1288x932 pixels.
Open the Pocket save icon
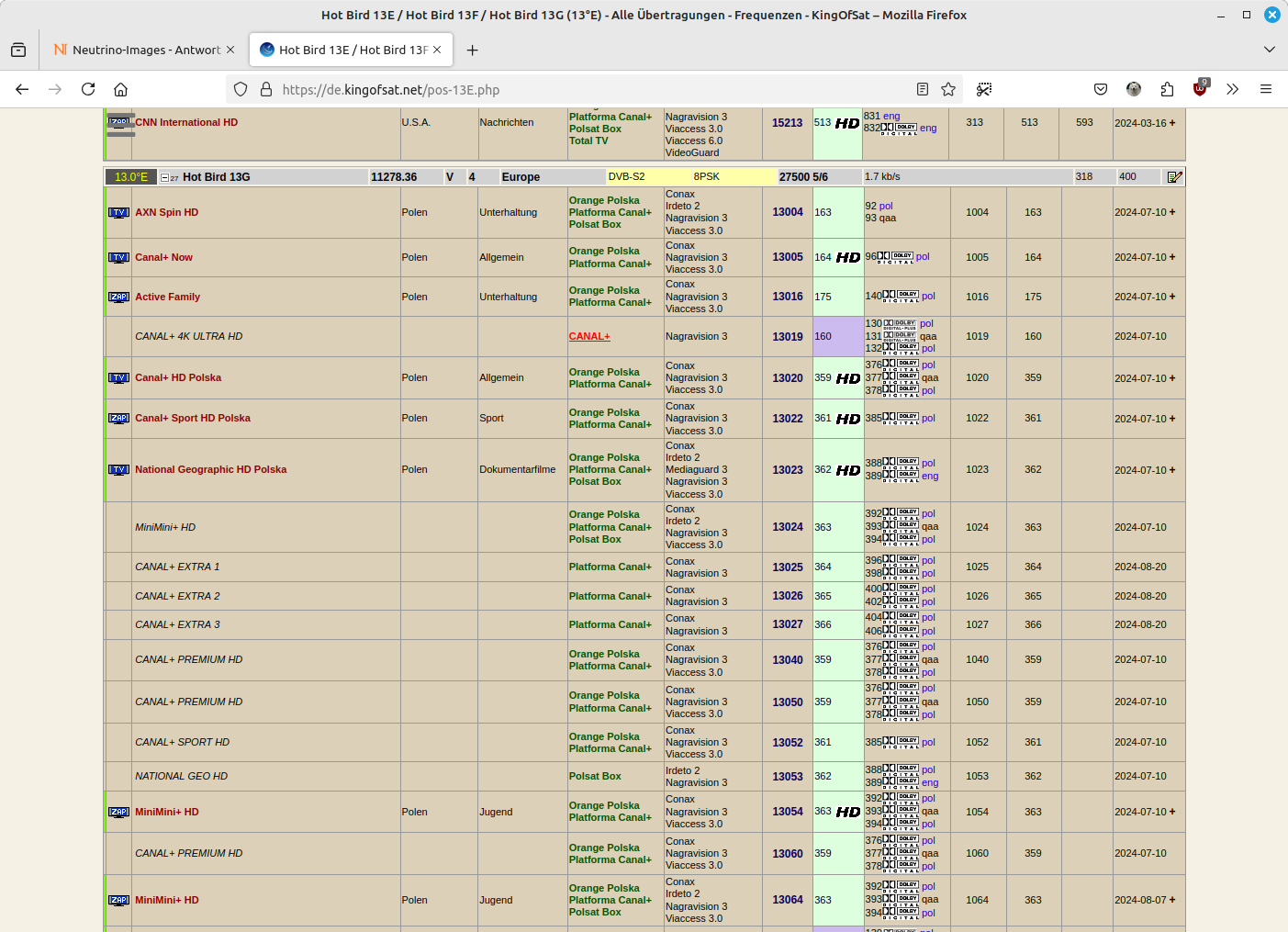click(x=1101, y=89)
